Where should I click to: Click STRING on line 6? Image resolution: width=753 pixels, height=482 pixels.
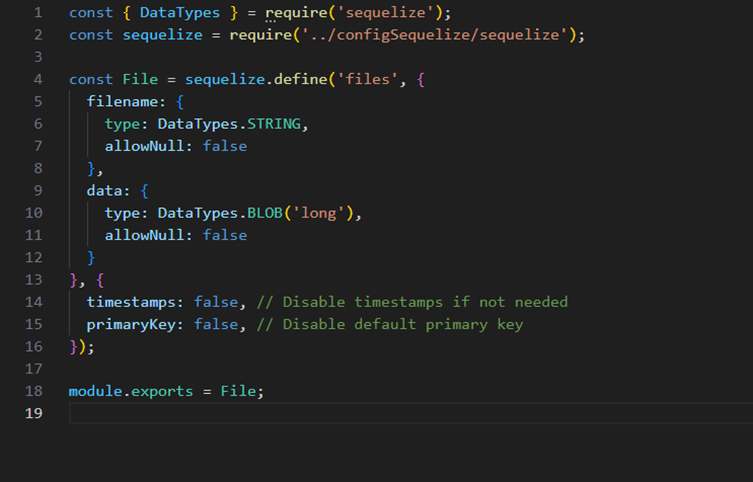(274, 124)
